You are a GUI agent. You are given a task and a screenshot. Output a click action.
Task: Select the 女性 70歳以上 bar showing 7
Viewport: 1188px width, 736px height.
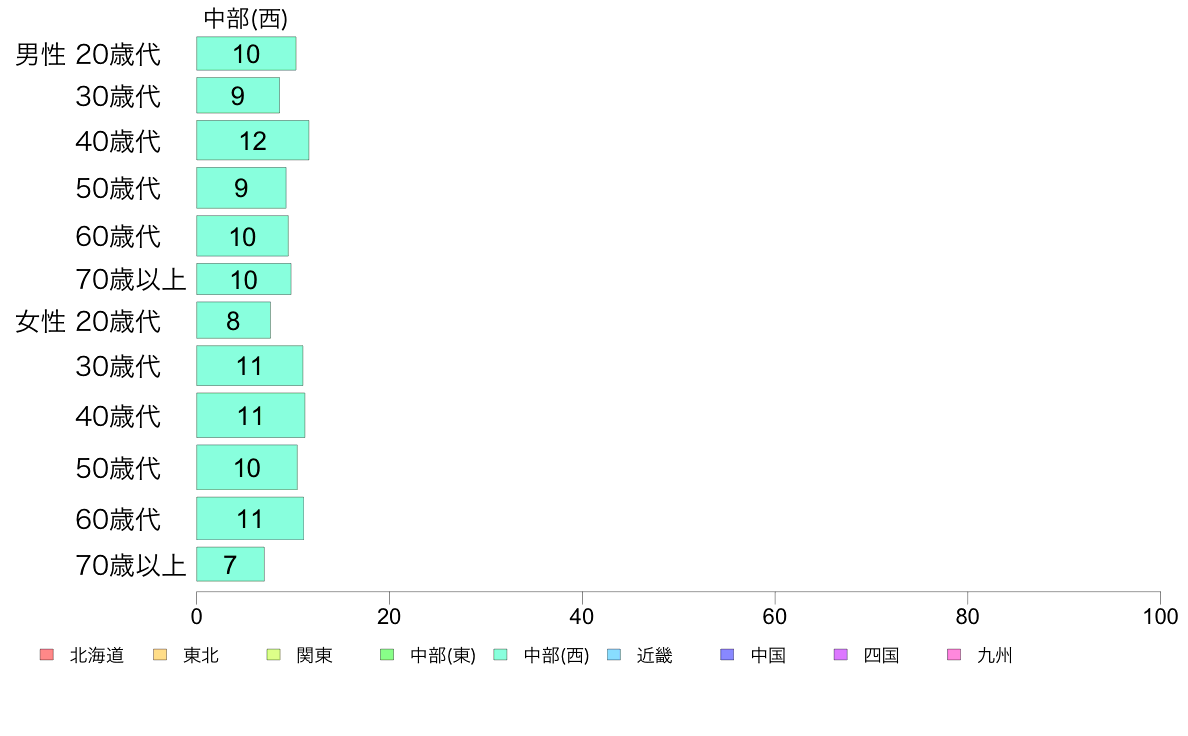point(230,564)
